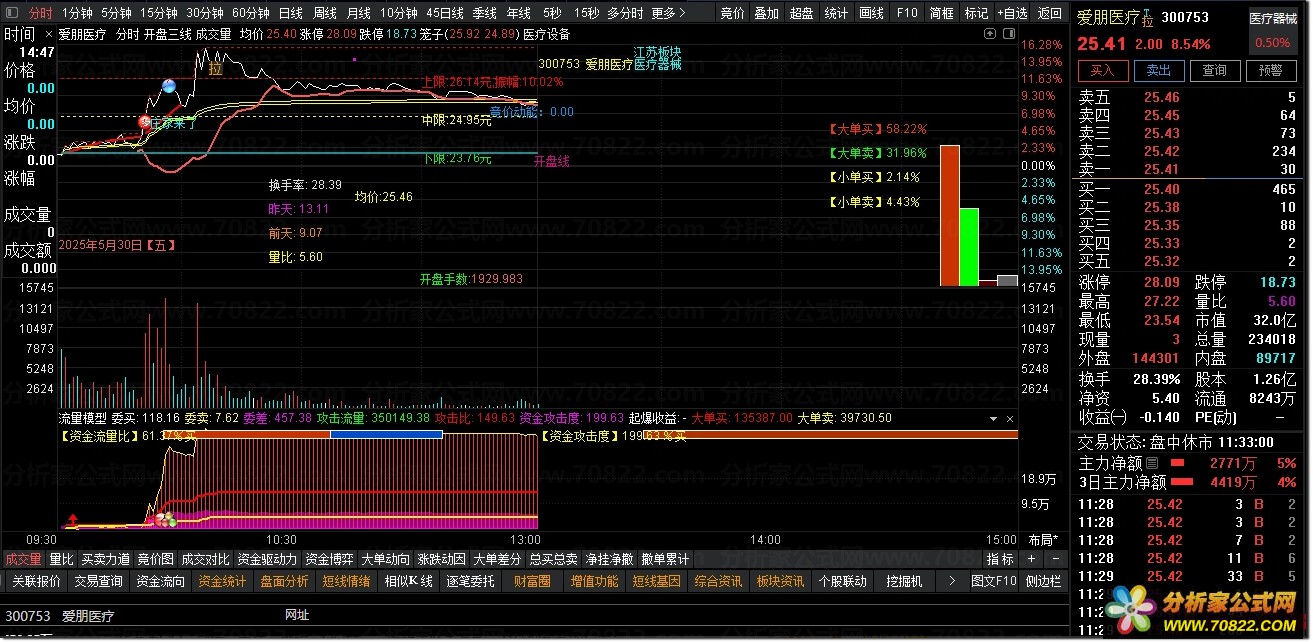Click the red circle signal marker on chart
This screenshot has height=642, width=1313.
(x=145, y=122)
